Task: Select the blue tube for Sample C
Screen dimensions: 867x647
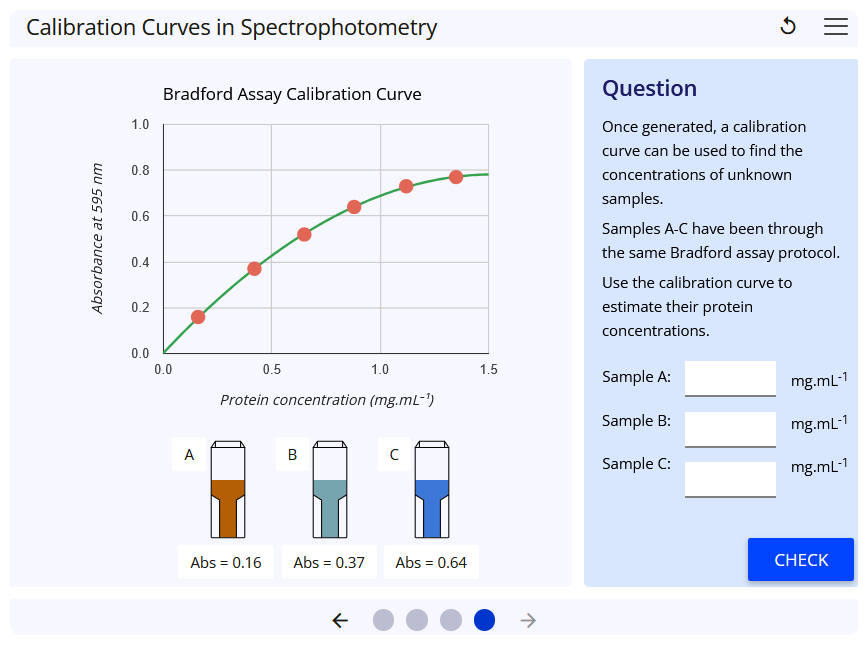Action: point(431,495)
